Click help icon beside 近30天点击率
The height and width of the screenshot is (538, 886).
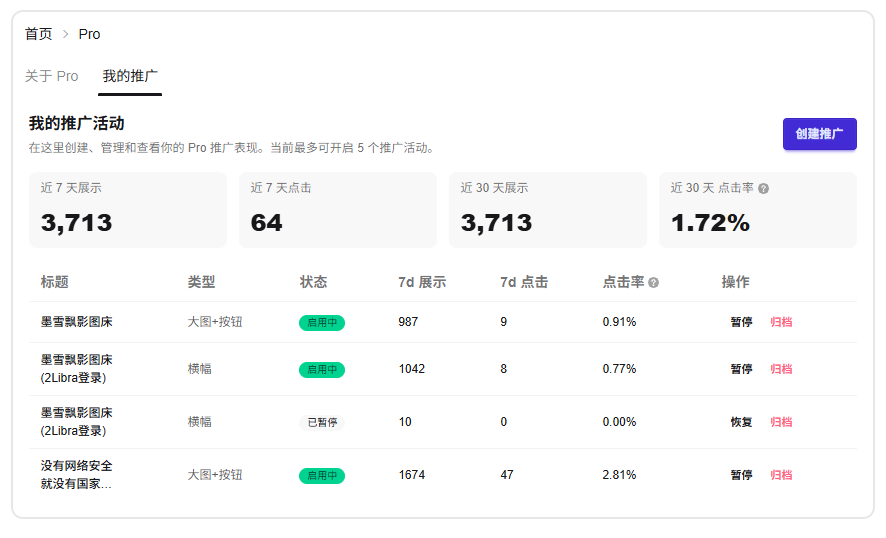(764, 188)
